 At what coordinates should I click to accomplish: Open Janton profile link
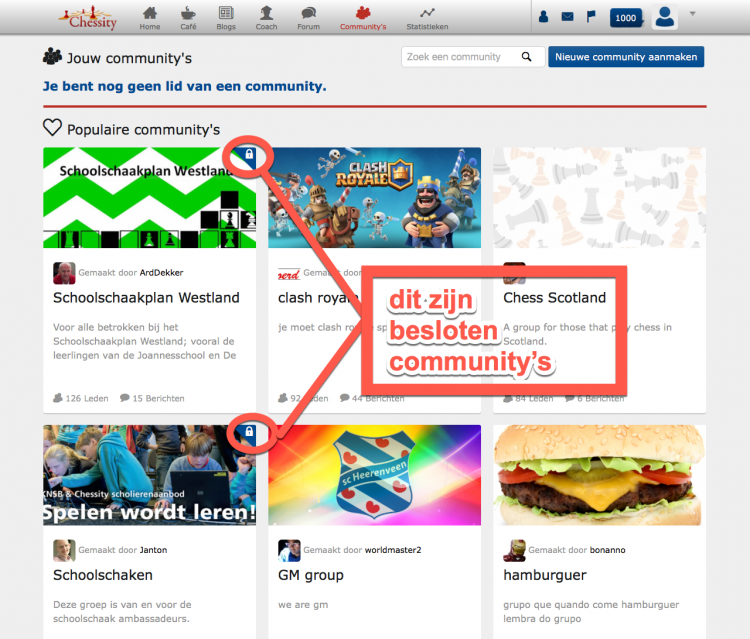pyautogui.click(x=153, y=550)
